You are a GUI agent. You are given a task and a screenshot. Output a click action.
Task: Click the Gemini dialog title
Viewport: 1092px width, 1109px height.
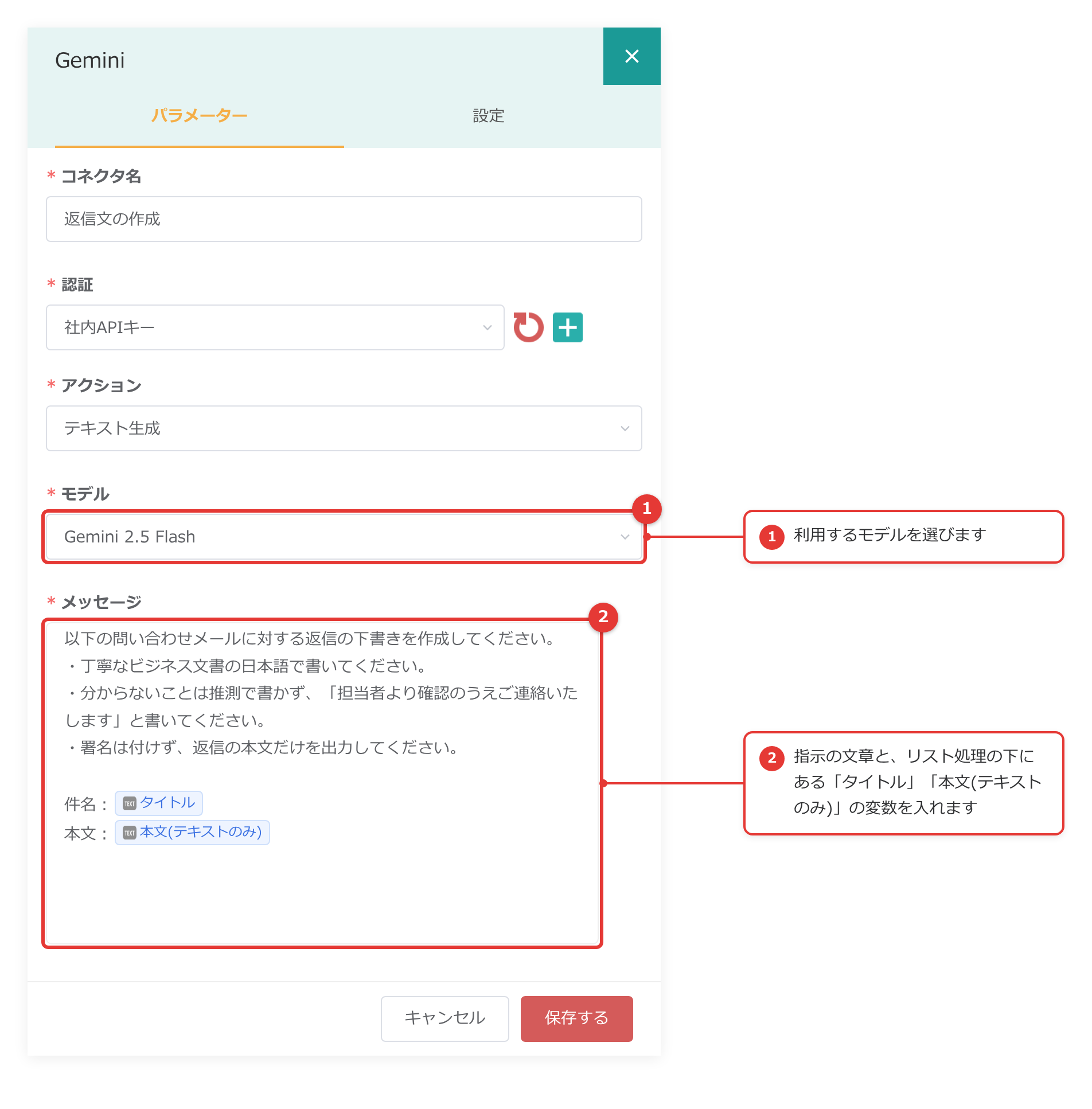tap(90, 60)
